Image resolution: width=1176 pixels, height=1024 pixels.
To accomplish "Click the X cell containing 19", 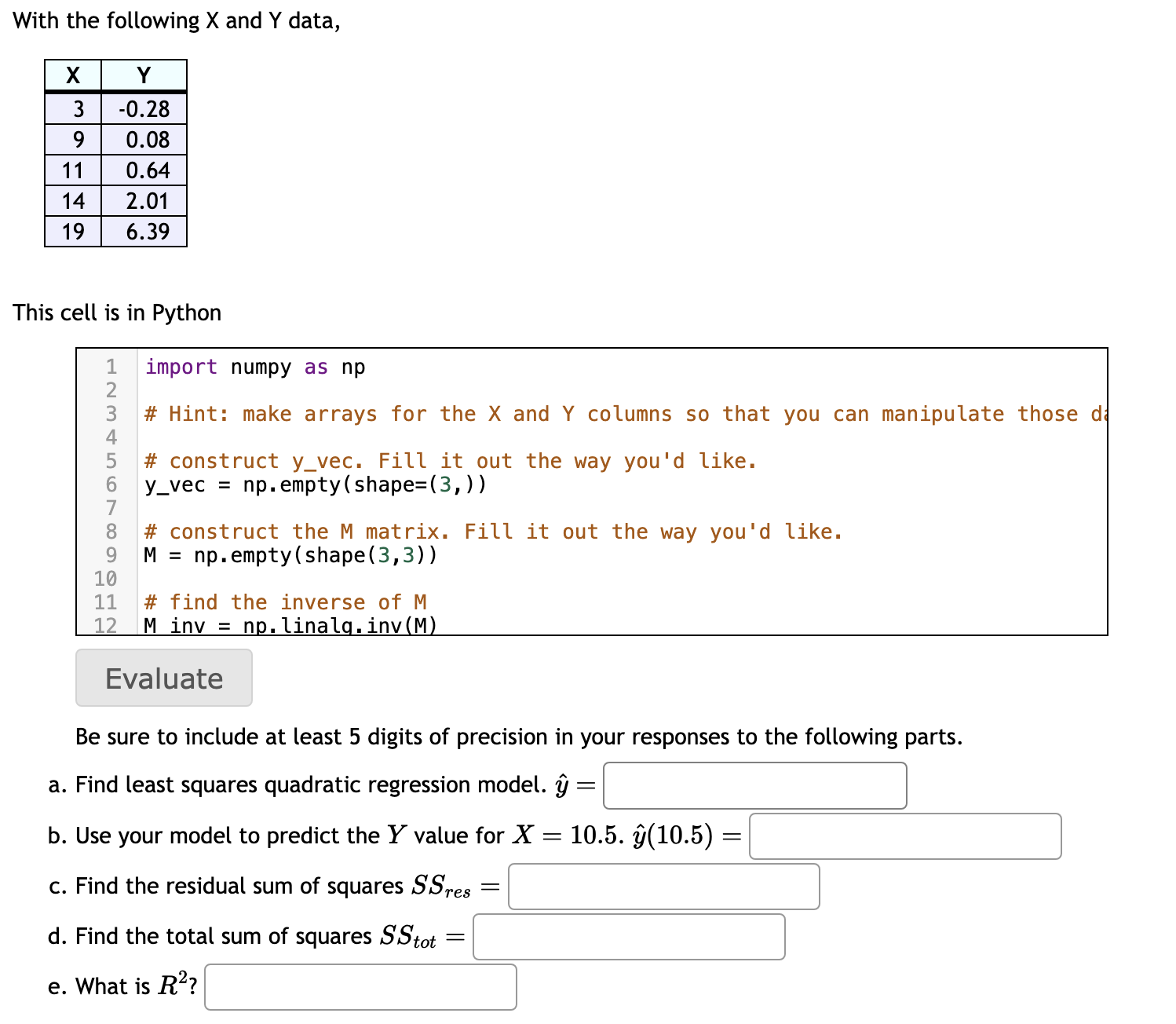I will pos(73,232).
